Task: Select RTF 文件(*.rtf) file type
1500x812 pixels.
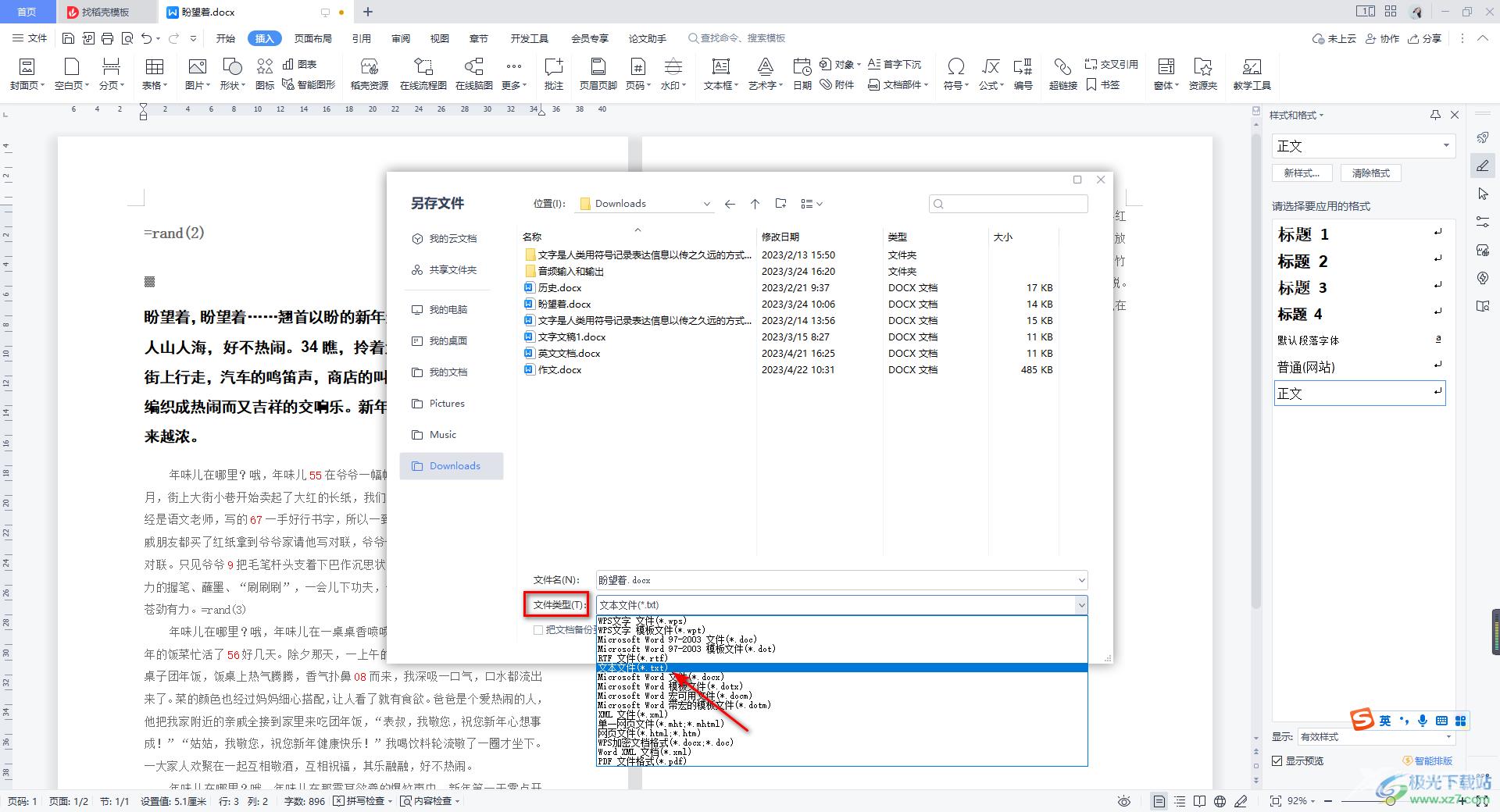Action: click(841, 658)
